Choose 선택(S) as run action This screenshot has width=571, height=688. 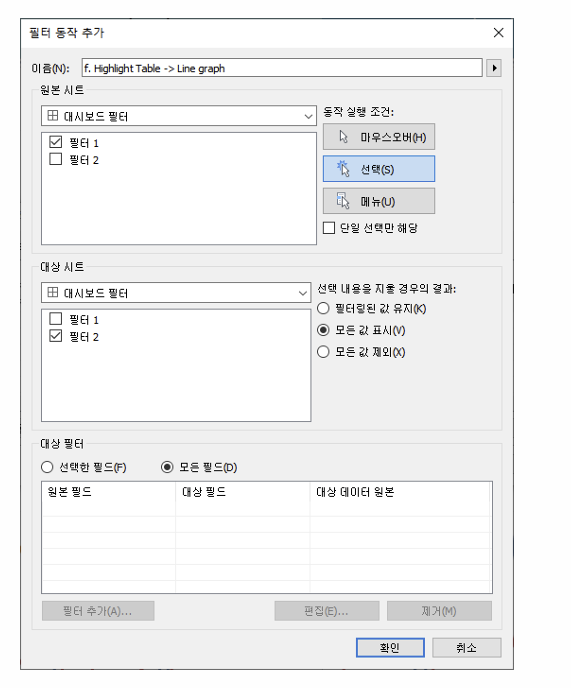pos(379,169)
